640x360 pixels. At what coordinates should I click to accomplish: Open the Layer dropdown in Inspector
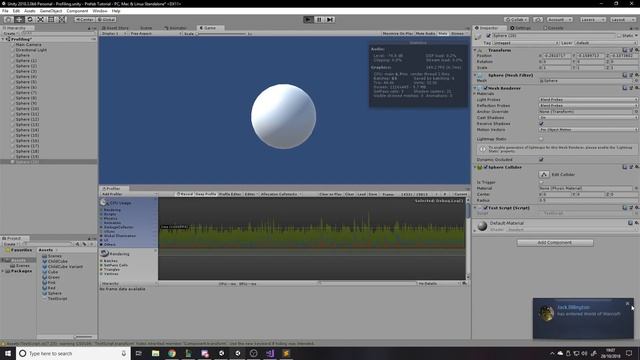606,43
